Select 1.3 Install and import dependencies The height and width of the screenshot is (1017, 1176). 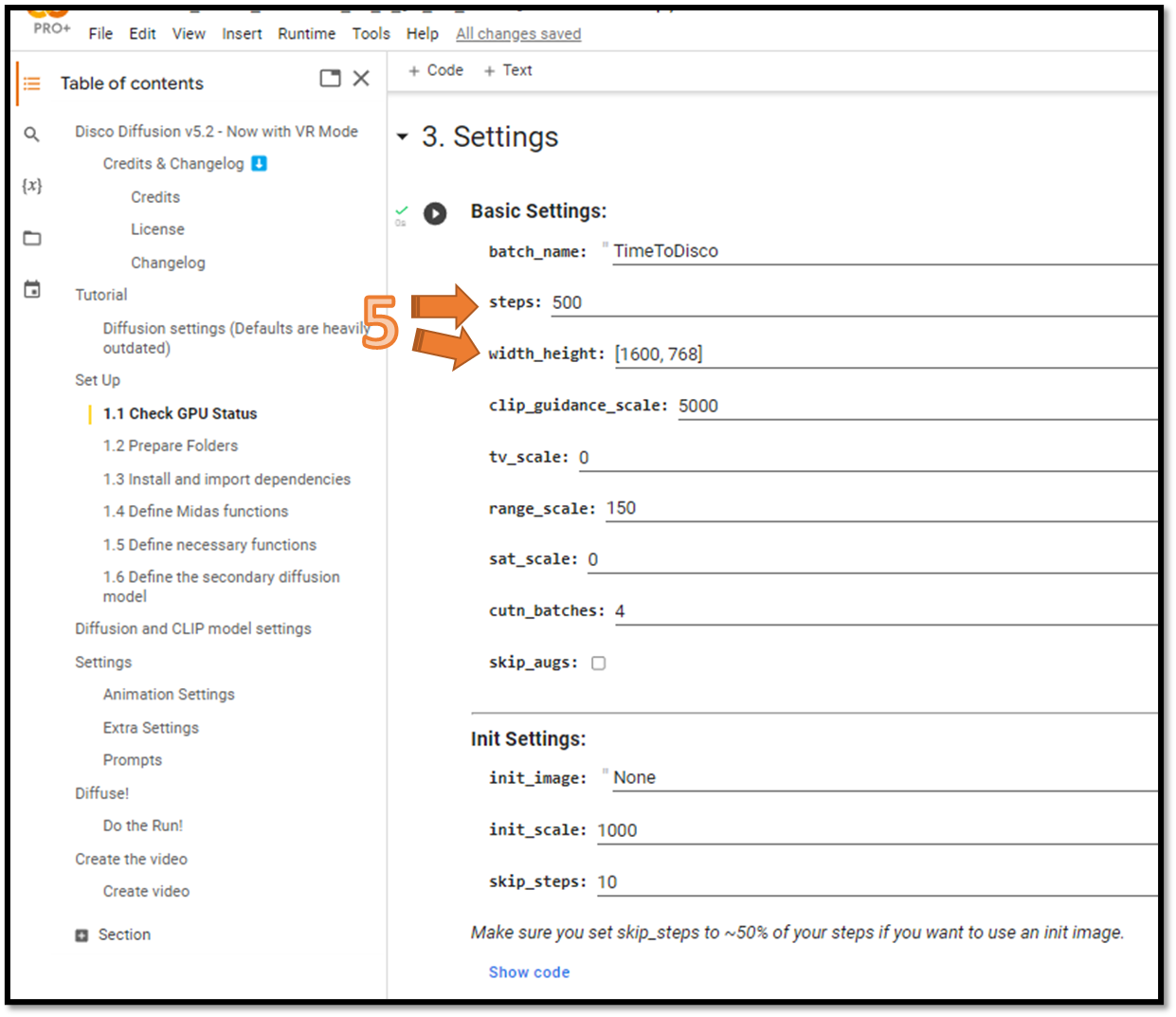pyautogui.click(x=226, y=479)
